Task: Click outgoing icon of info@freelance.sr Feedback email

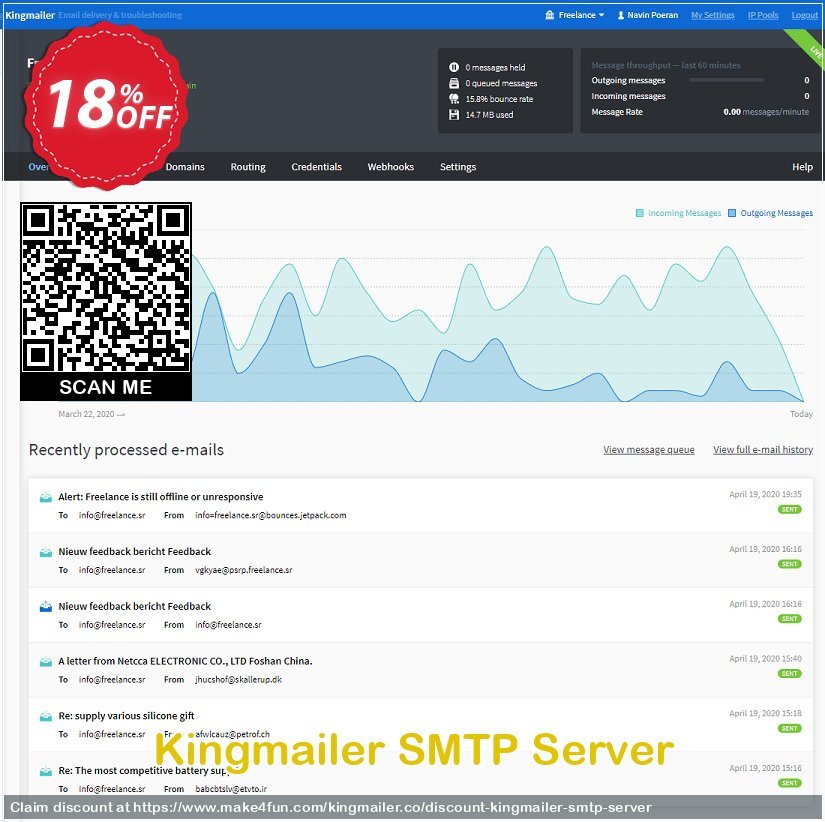Action: tap(46, 607)
